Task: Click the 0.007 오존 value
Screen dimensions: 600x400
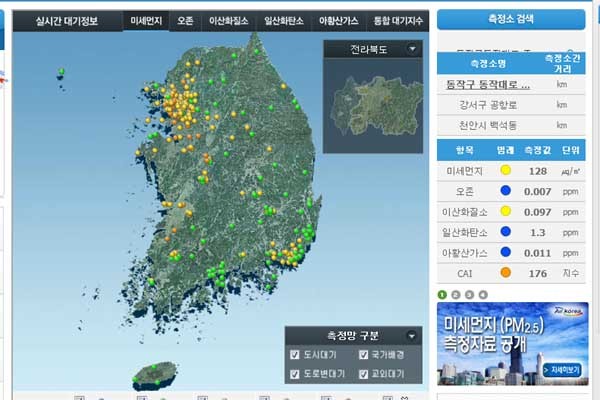Action: coord(538,191)
